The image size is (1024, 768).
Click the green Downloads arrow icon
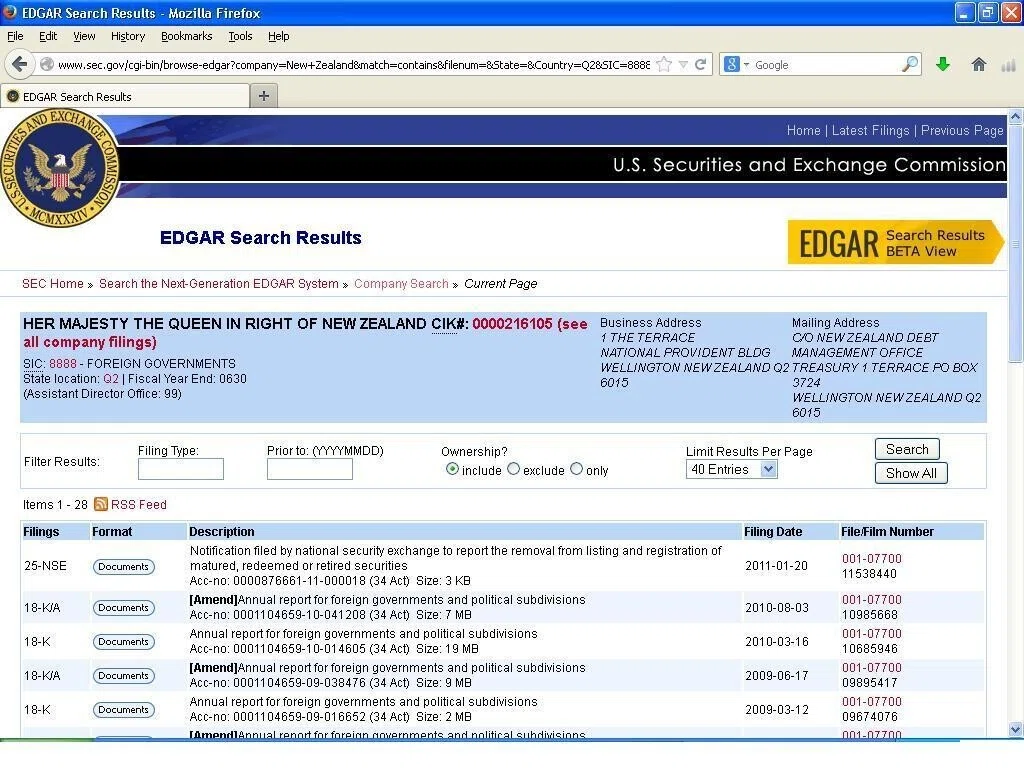pyautogui.click(x=942, y=64)
